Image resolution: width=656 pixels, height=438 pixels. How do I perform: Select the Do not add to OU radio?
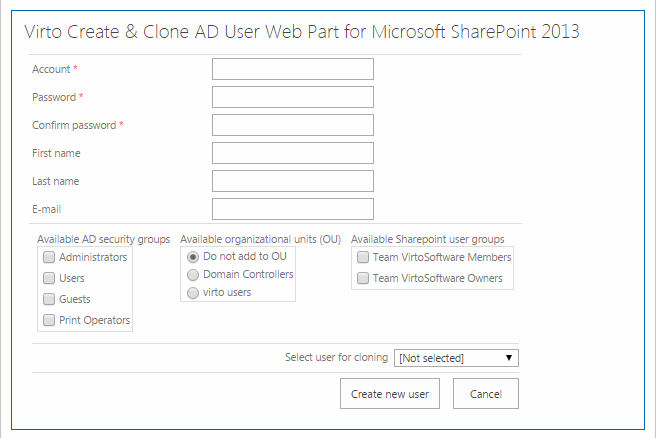pos(192,257)
